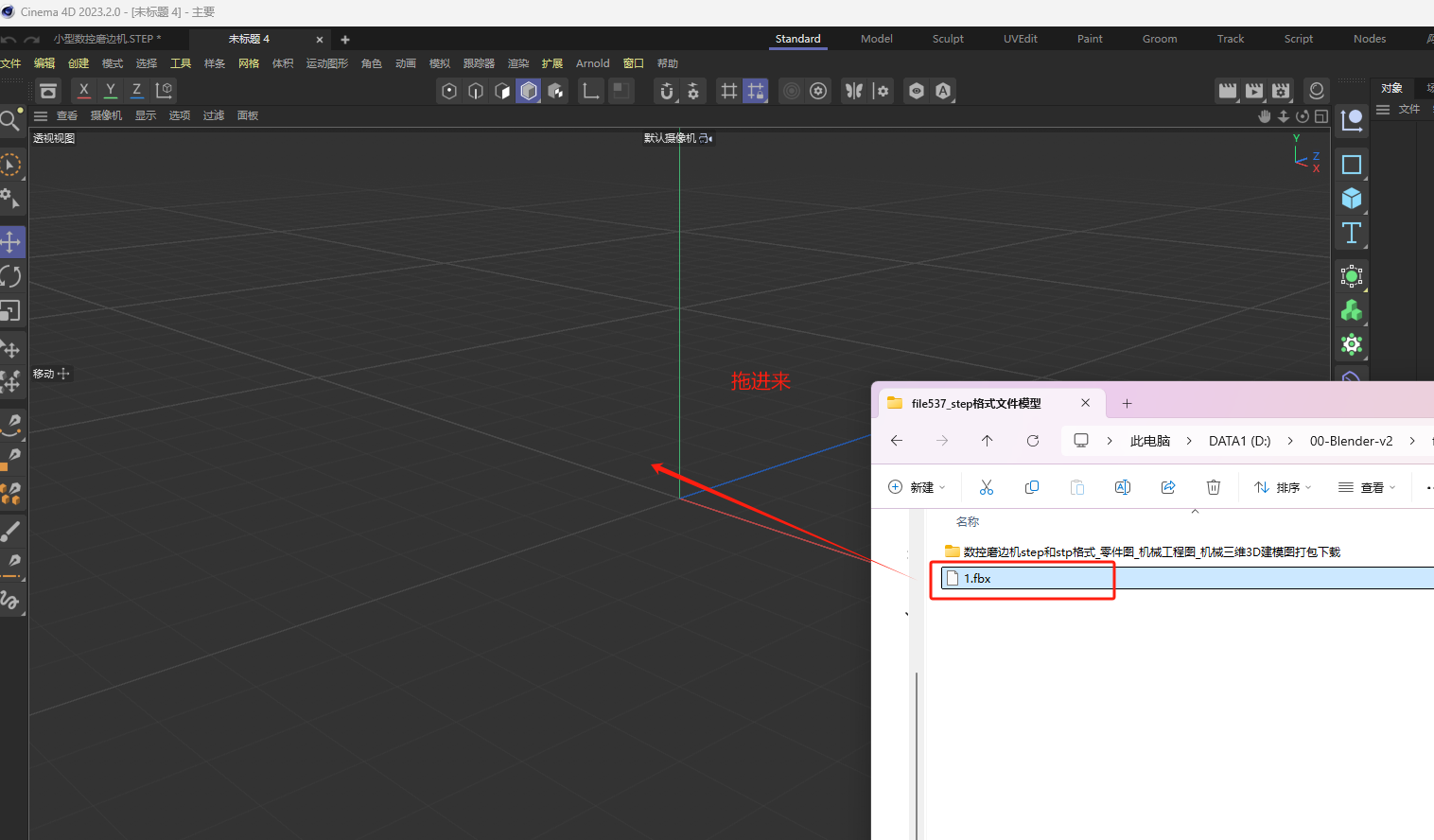Copy selected file in Explorer toolbar
This screenshot has height=840, width=1434.
tap(1032, 487)
